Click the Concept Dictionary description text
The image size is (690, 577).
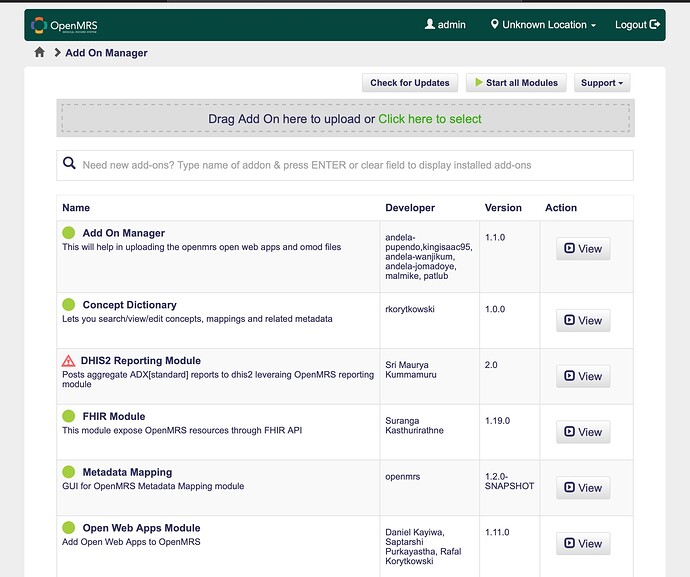coord(197,319)
